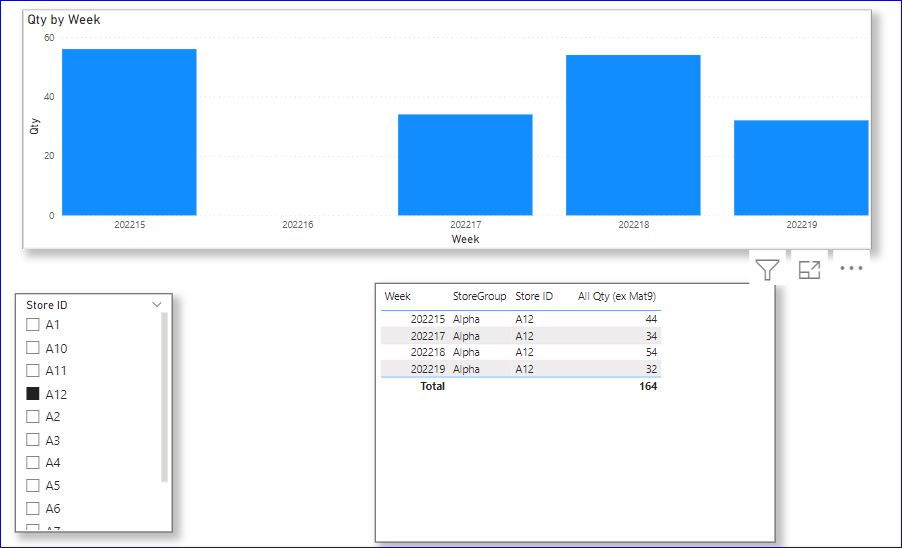Click the Alpha cell in 202215 row
The image size is (902, 548).
466,319
